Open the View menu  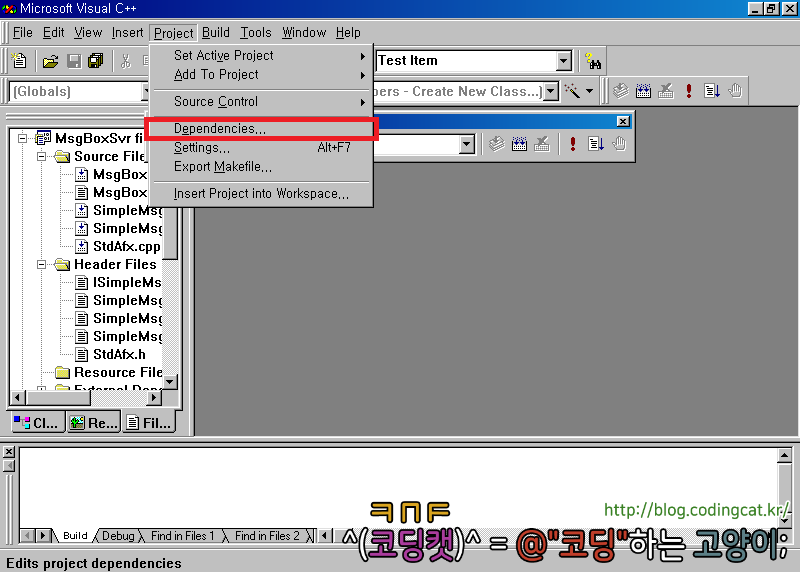(x=88, y=33)
